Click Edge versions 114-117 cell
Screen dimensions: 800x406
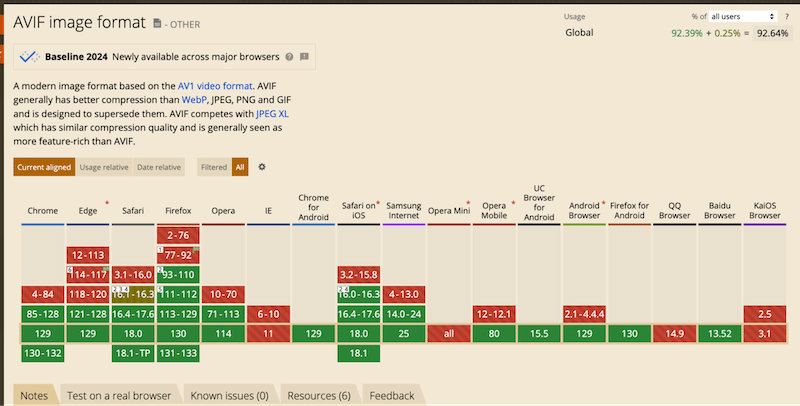click(88, 274)
